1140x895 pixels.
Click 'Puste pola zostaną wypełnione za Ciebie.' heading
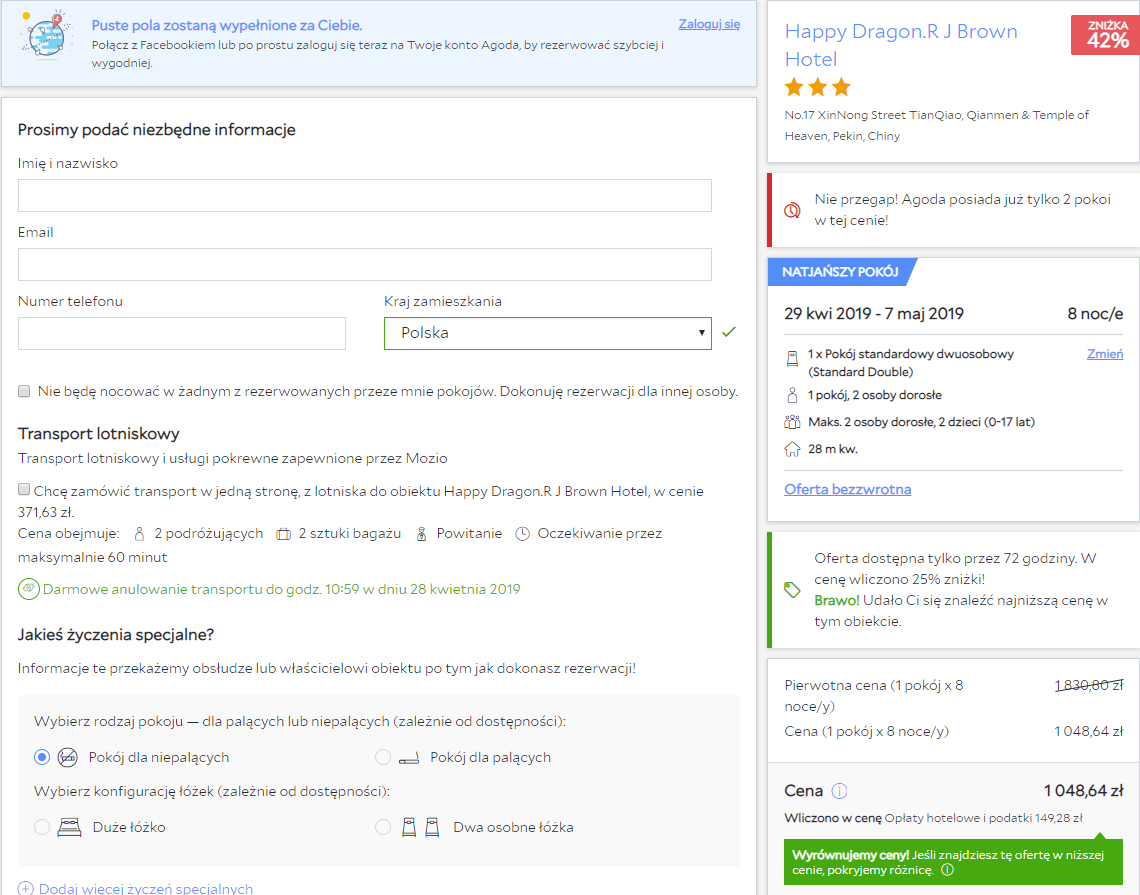point(227,25)
